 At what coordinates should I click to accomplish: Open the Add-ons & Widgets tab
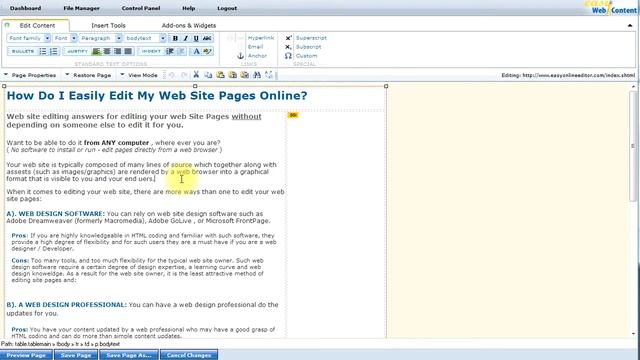pos(189,25)
